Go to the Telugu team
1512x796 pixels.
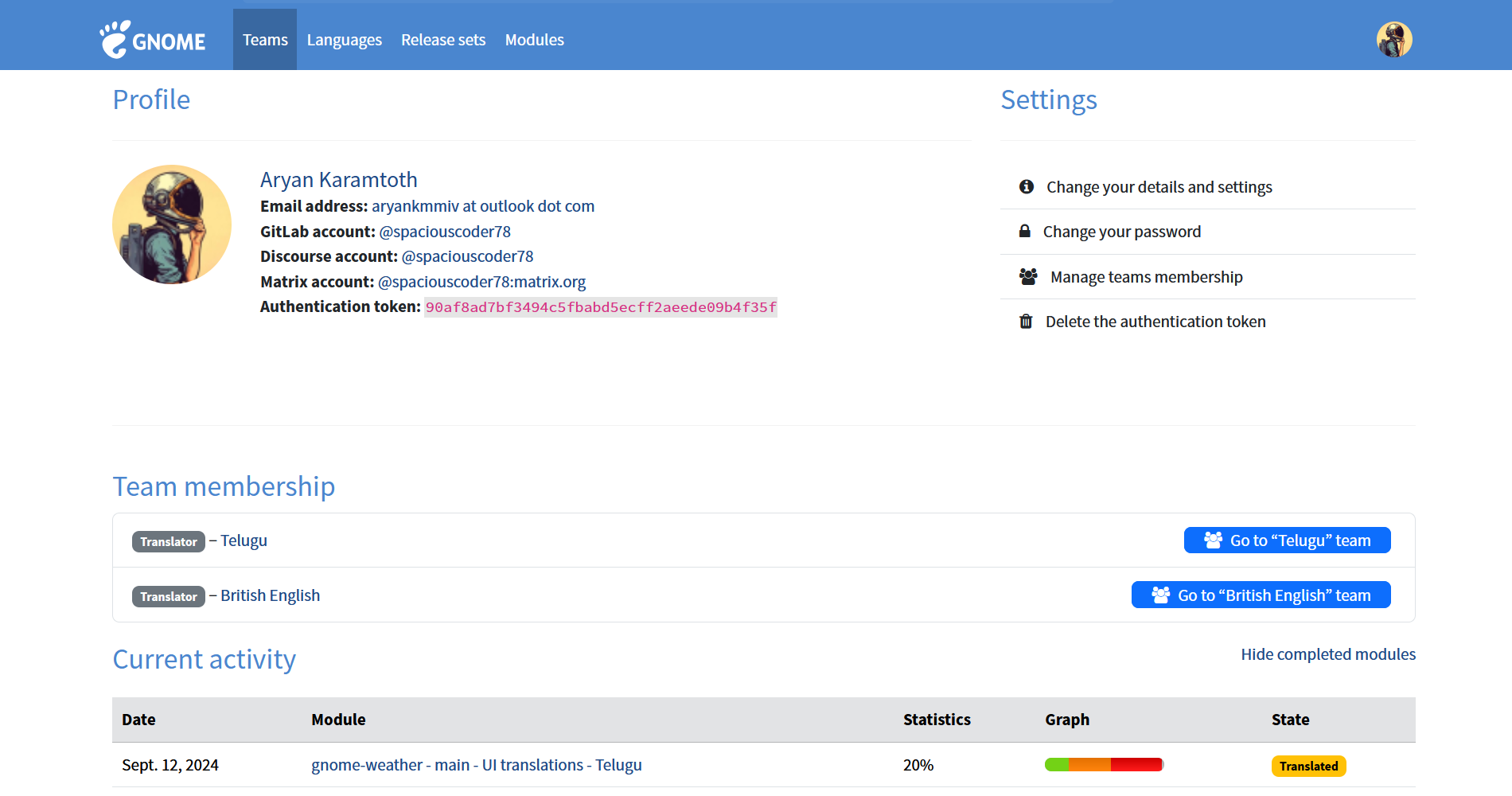[x=1288, y=540]
